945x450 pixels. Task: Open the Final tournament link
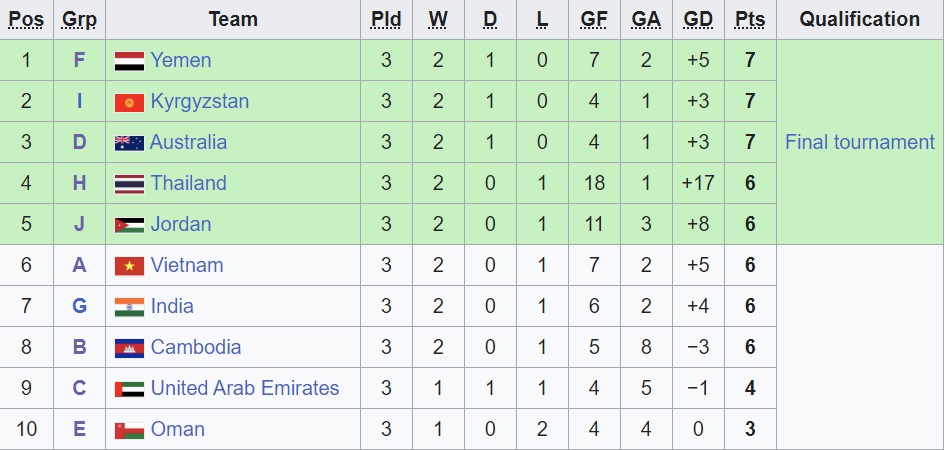(x=859, y=142)
